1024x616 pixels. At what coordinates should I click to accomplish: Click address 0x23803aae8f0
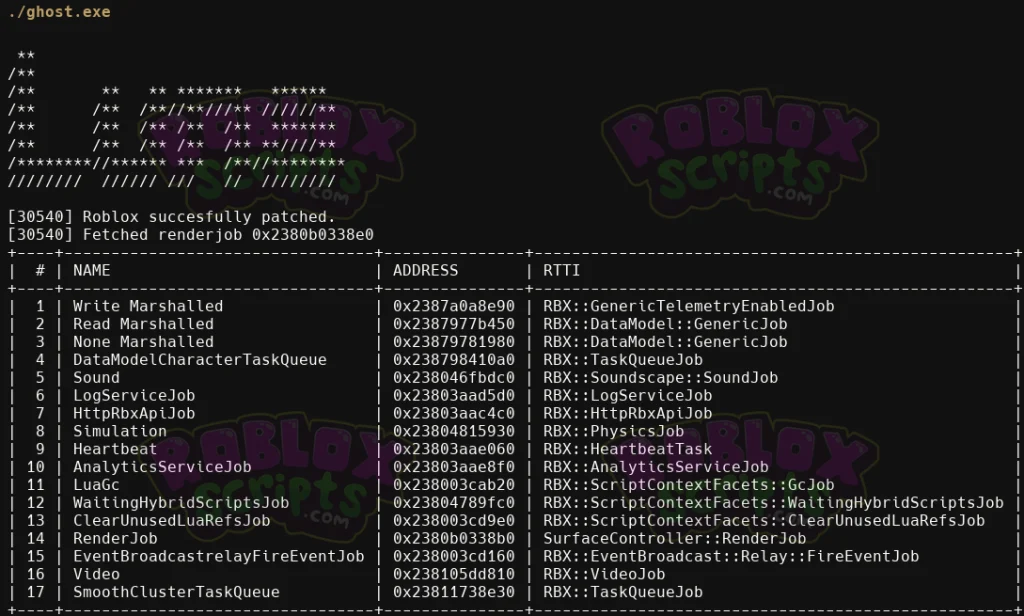tap(453, 467)
